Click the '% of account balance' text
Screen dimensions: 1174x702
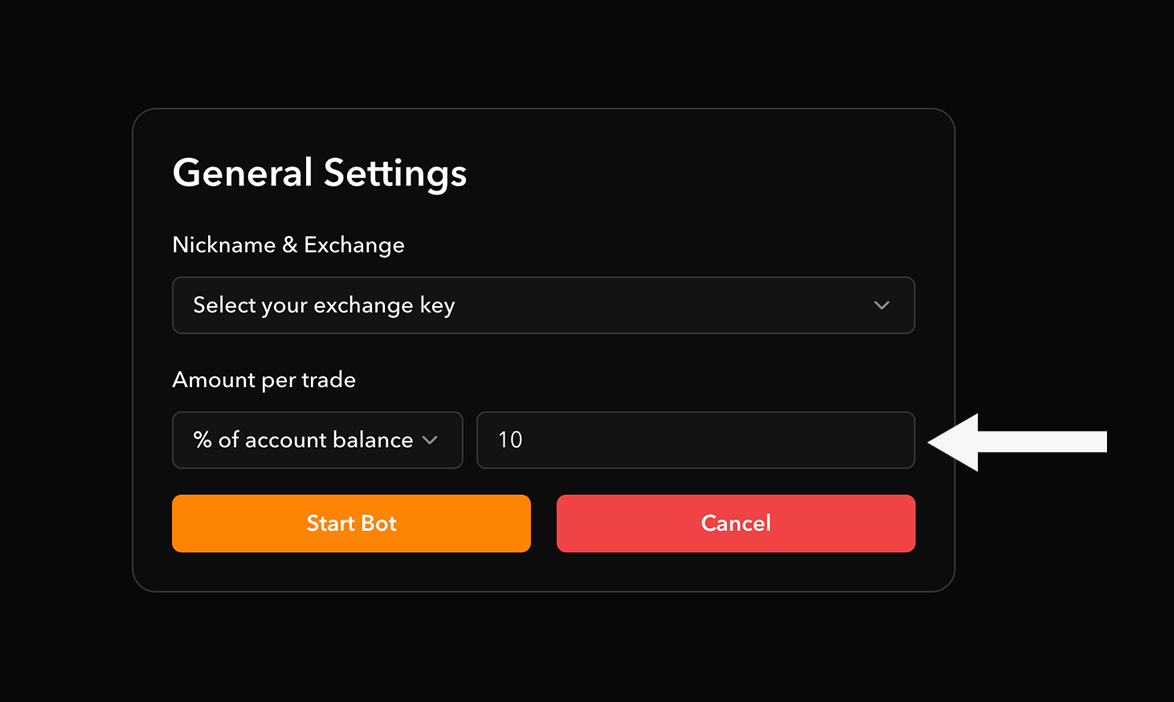point(303,440)
